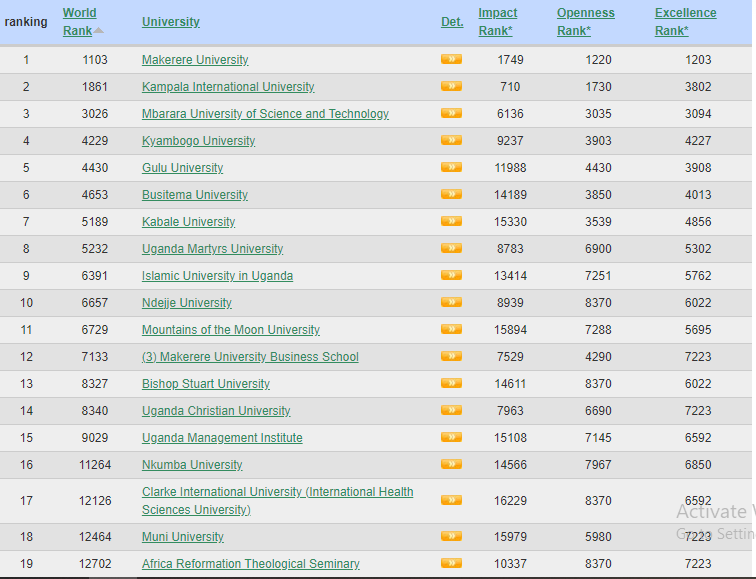Click impact rank value 10337

click(510, 564)
